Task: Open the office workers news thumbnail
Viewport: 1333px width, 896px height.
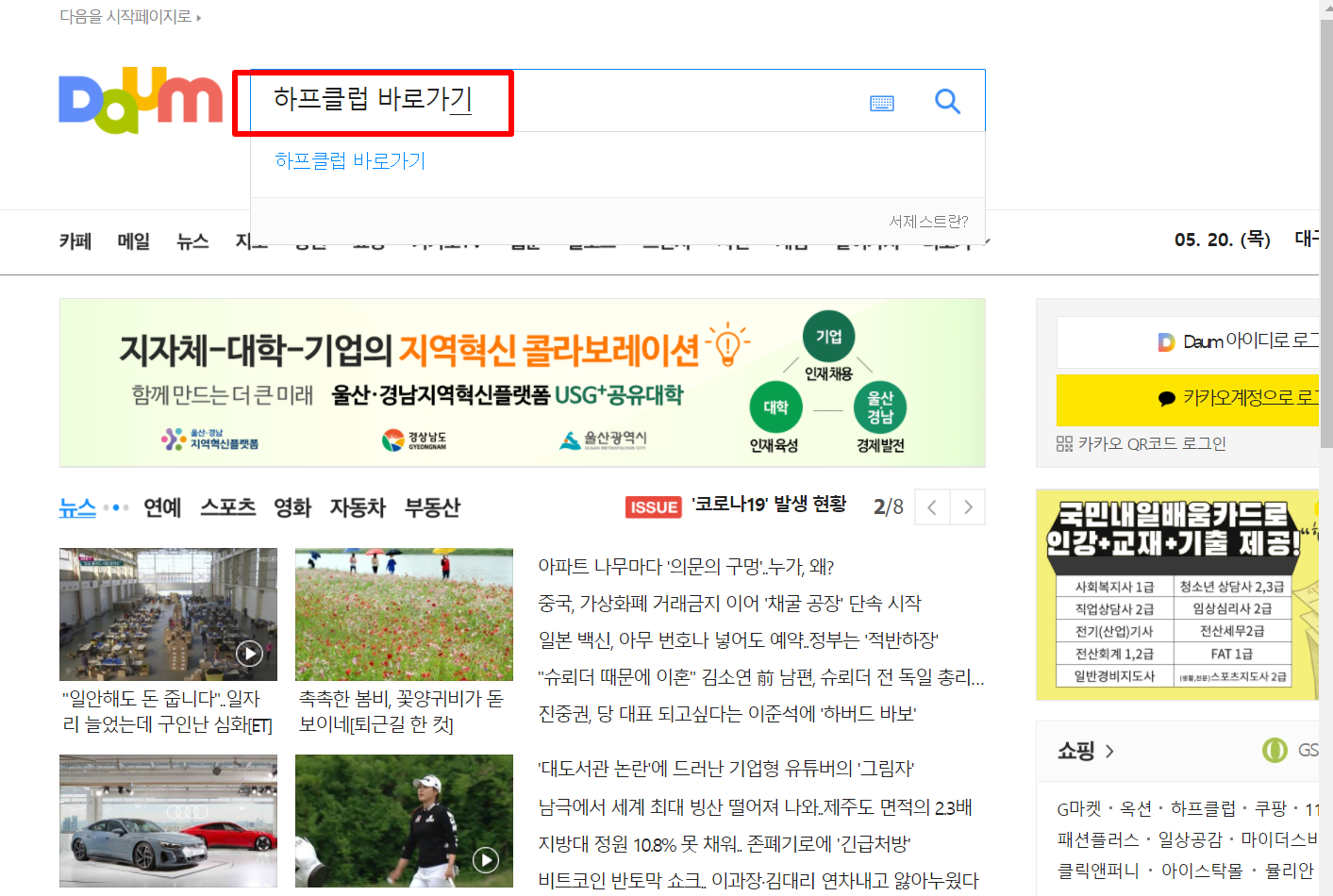Action: tap(168, 614)
